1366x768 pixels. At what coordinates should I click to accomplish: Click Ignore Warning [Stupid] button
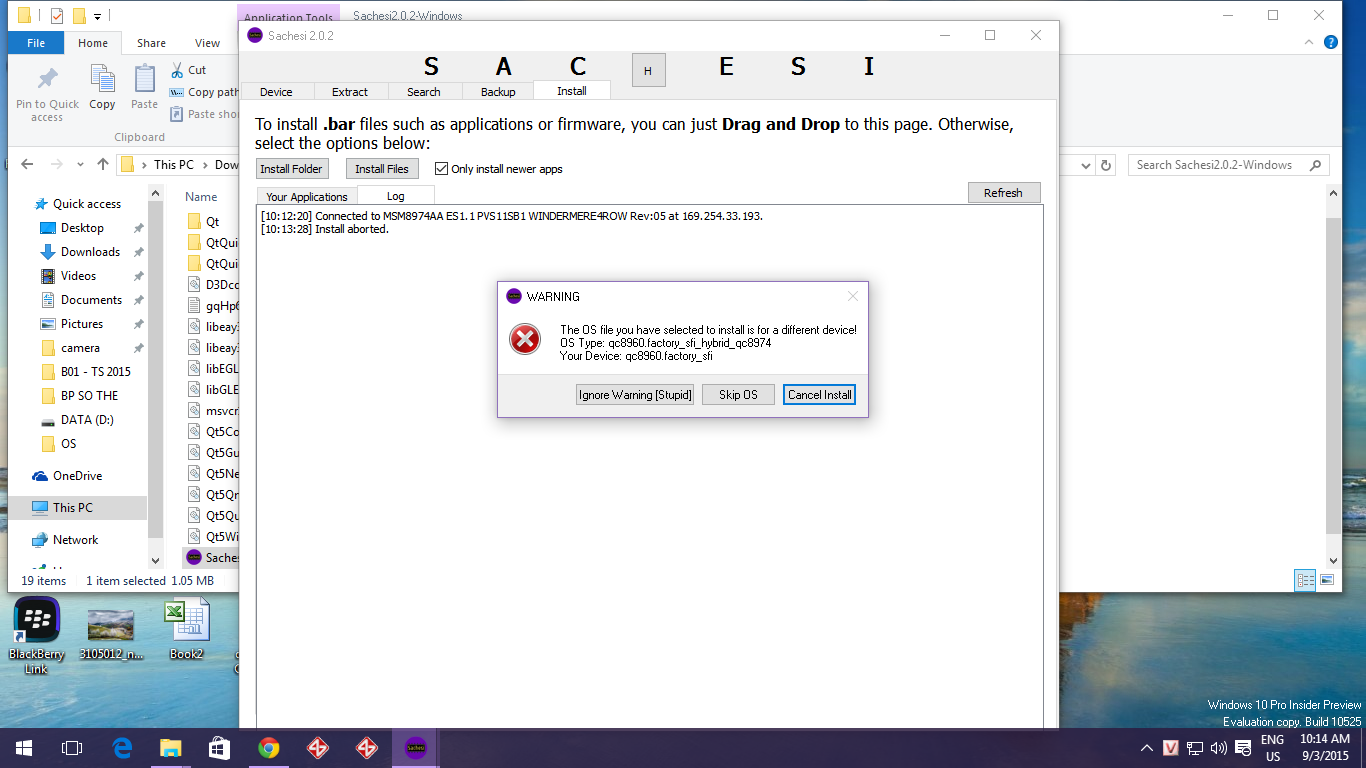click(x=635, y=395)
